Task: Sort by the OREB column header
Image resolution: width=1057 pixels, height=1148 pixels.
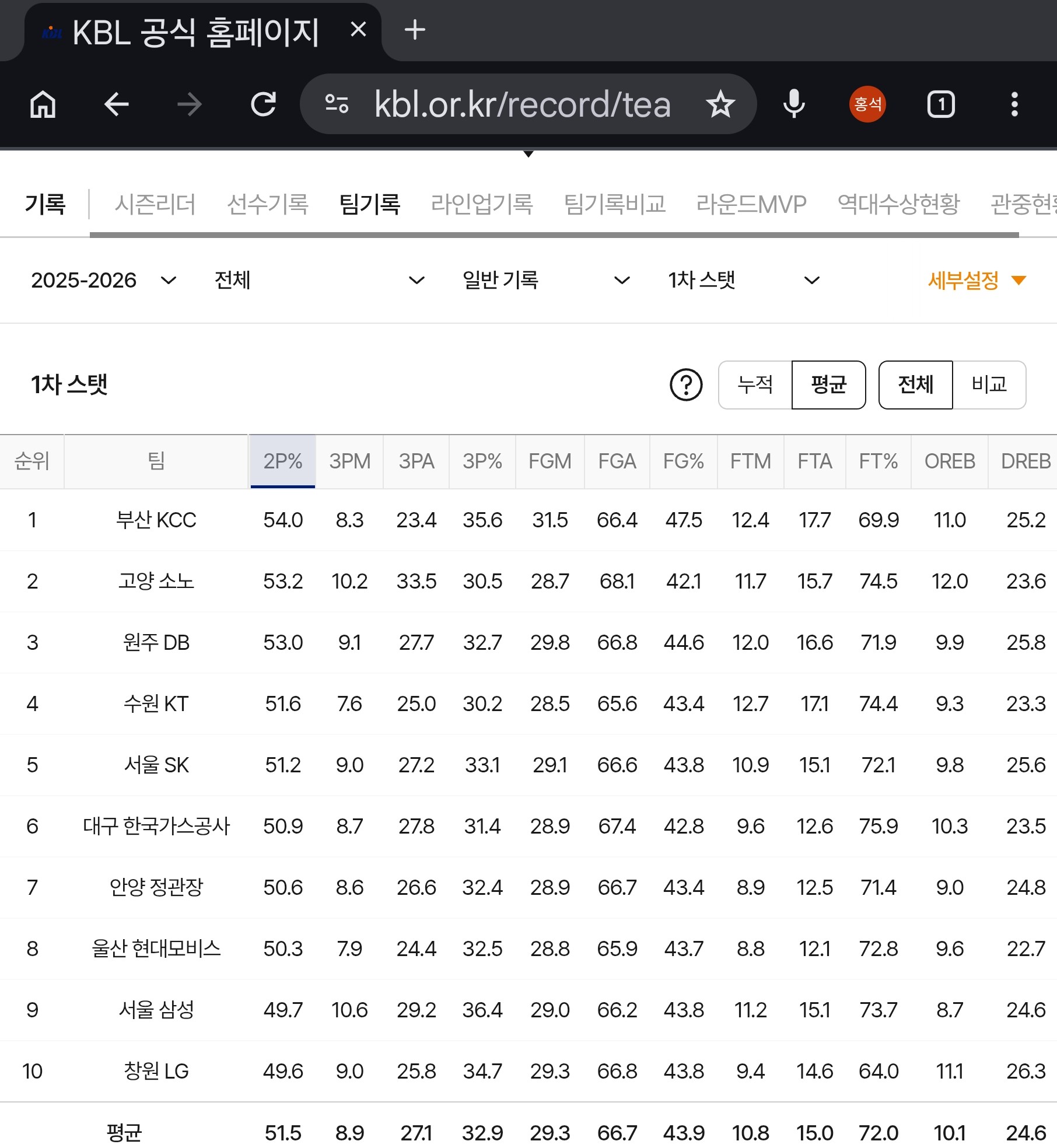Action: click(950, 461)
